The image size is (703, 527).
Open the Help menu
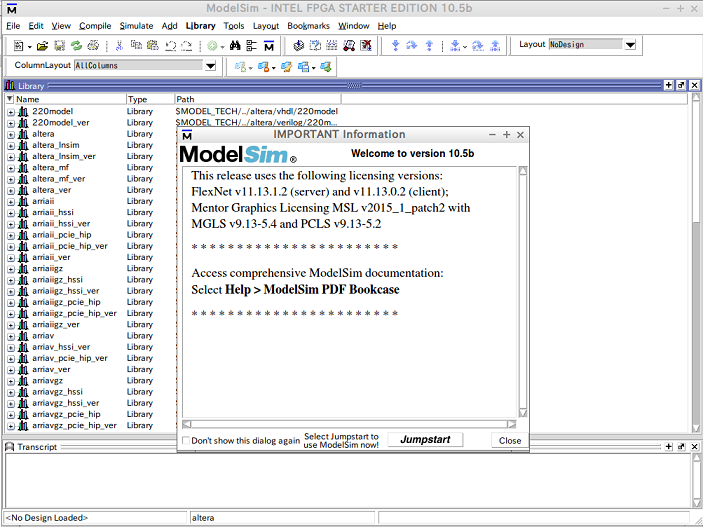[386, 26]
